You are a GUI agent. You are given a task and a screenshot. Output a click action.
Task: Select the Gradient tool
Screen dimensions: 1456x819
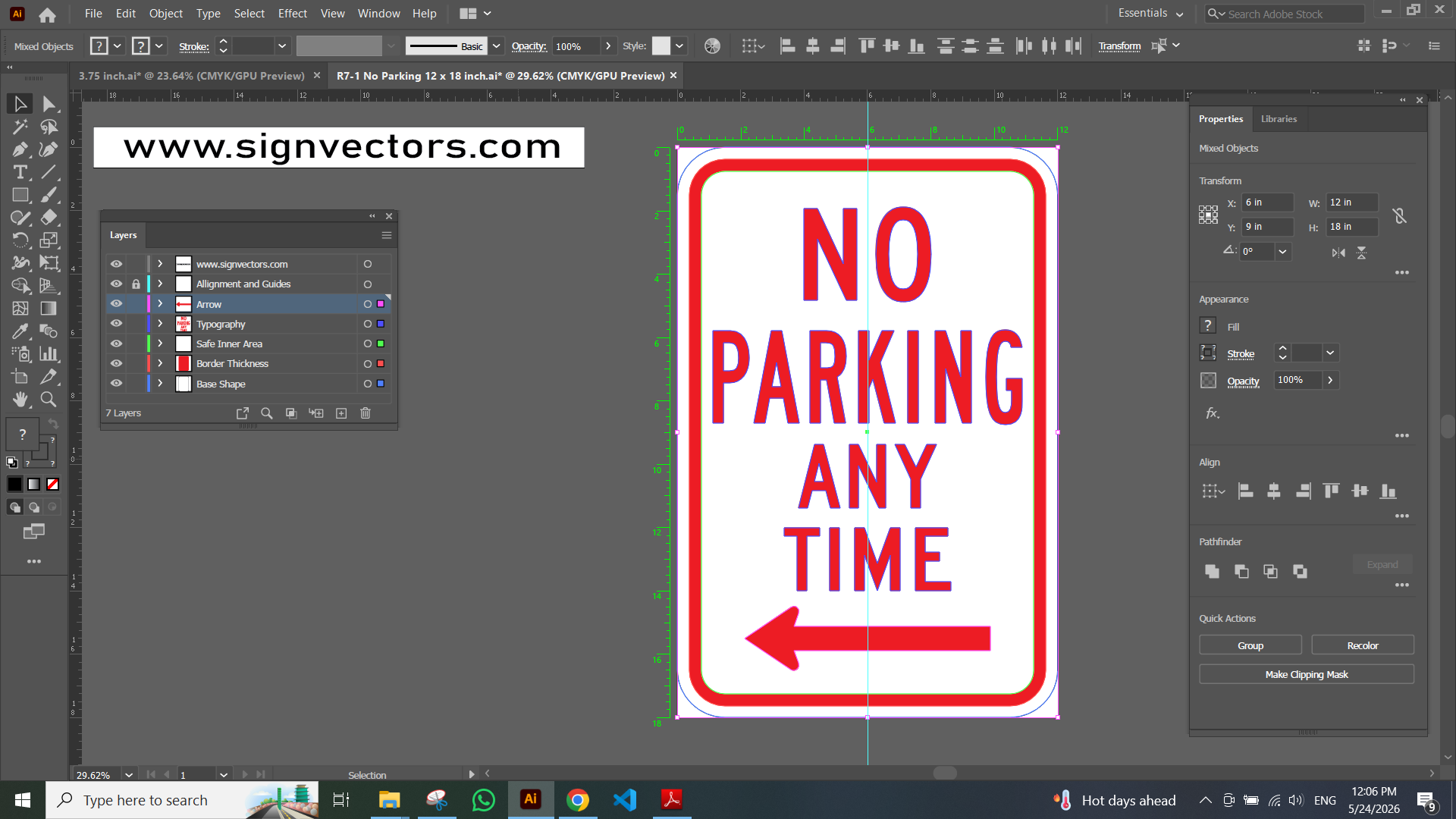pos(49,309)
